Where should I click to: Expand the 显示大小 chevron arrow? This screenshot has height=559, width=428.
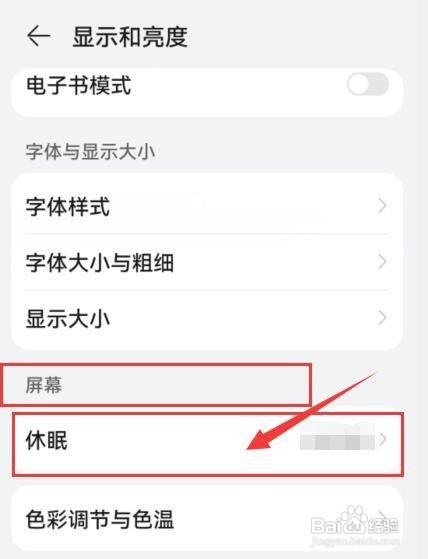click(382, 317)
